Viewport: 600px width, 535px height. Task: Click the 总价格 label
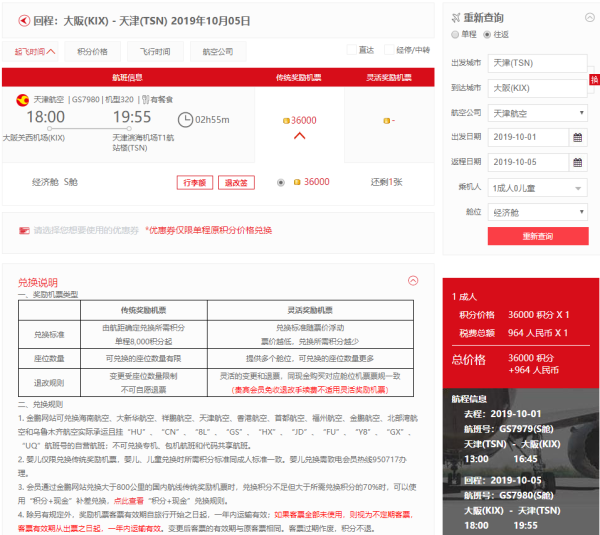click(468, 360)
